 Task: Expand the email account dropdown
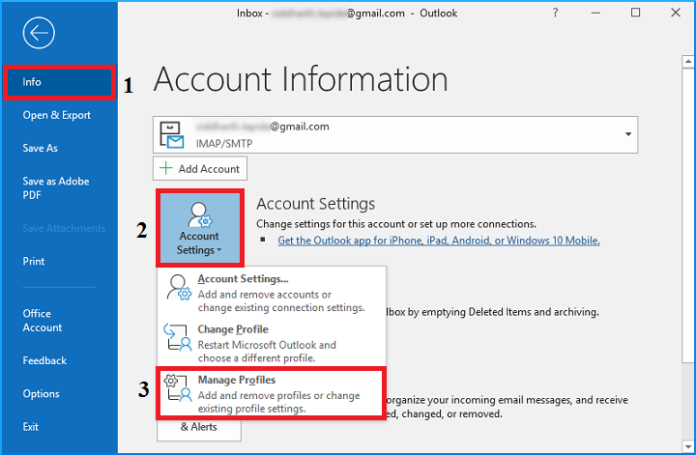pos(628,134)
